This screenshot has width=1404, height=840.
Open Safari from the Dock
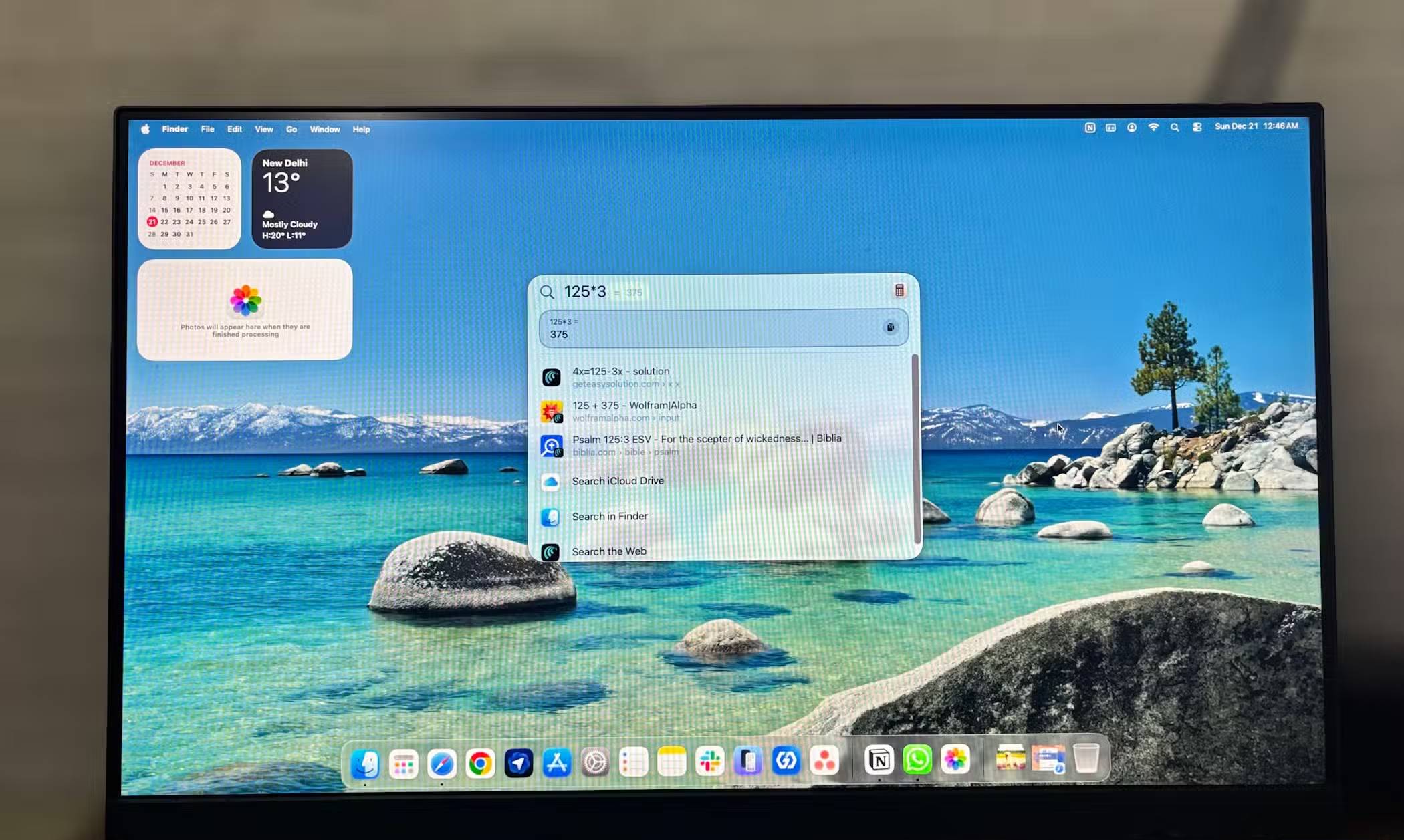[x=442, y=763]
